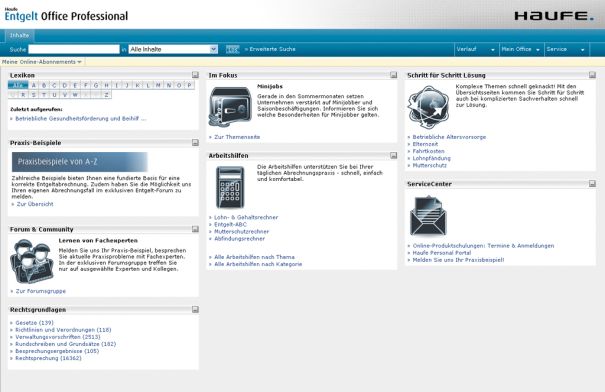Select letter S in Lexikon index
605x392 pixels.
pos(34,95)
